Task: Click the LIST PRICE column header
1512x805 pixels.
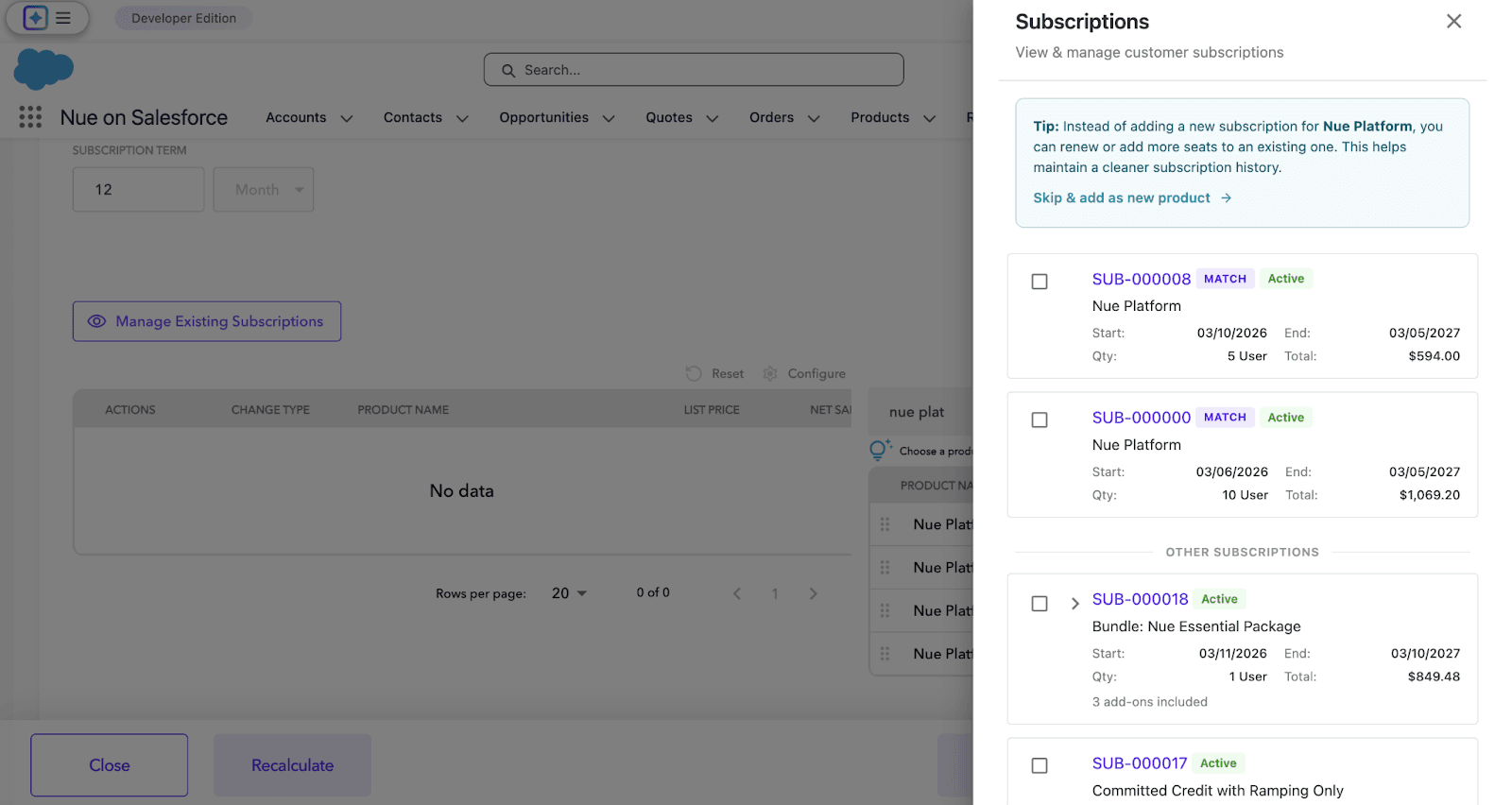Action: click(x=712, y=410)
